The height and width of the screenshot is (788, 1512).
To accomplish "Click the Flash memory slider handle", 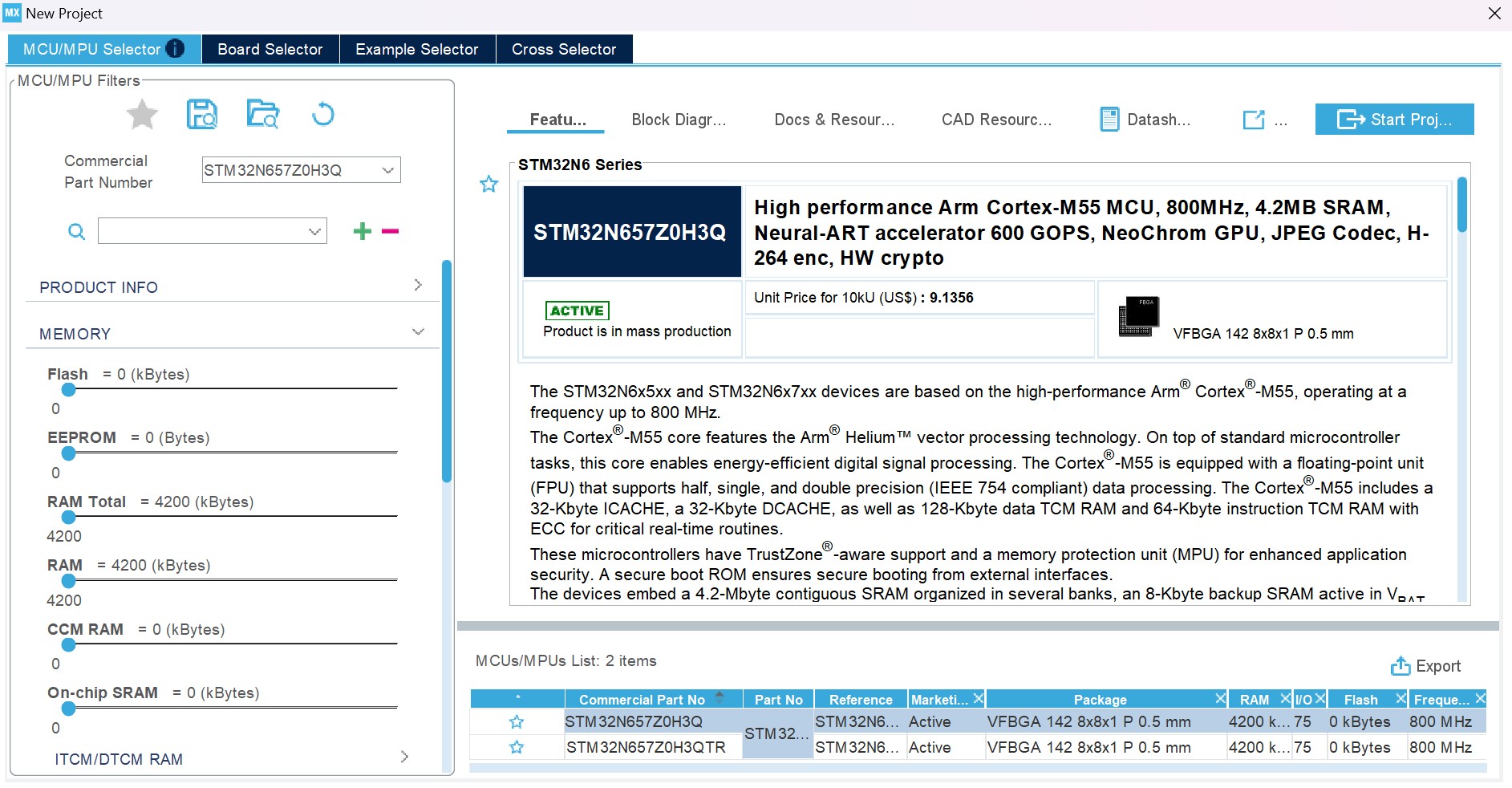I will tap(69, 389).
